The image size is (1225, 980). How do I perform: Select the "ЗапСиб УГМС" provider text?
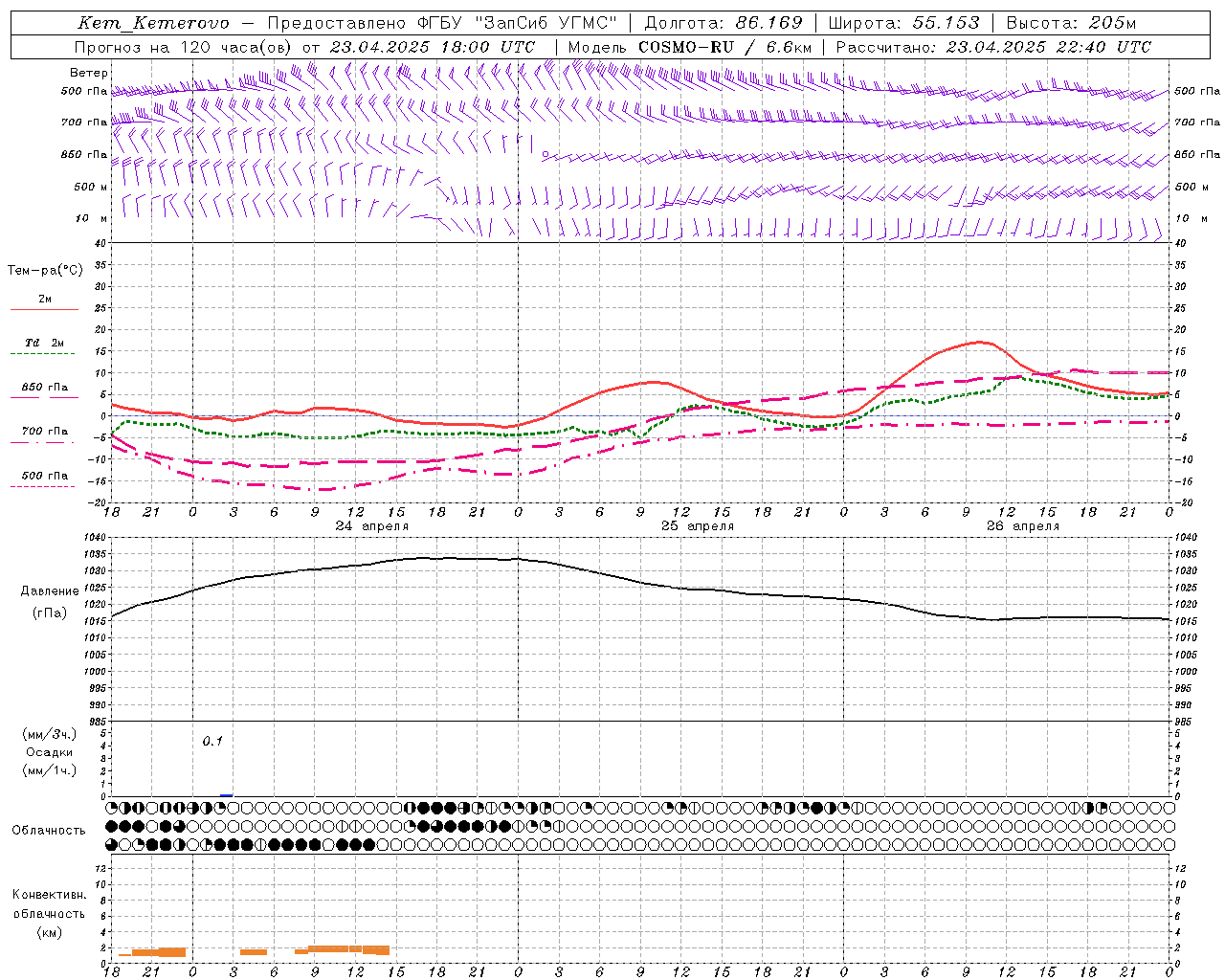point(546,23)
